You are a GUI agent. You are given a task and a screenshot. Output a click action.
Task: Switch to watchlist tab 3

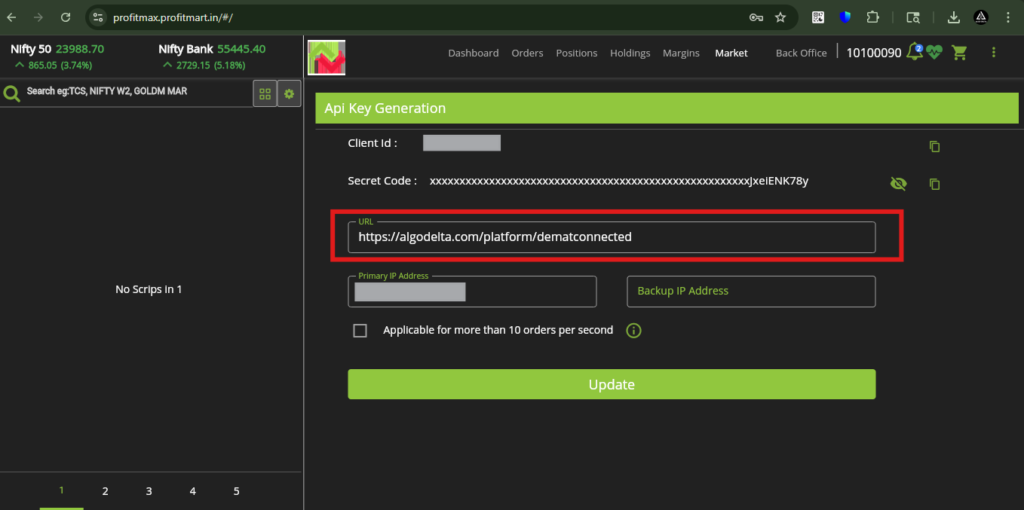click(149, 491)
